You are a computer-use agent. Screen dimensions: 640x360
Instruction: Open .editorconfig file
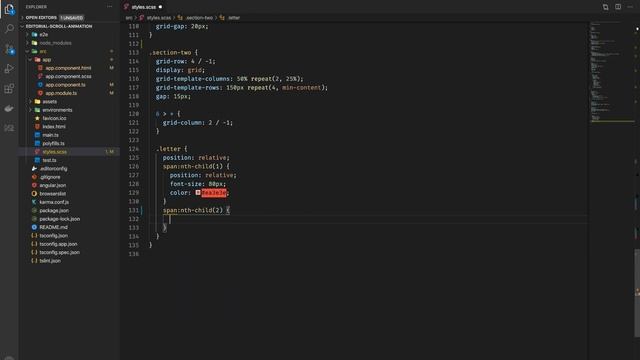(x=53, y=169)
